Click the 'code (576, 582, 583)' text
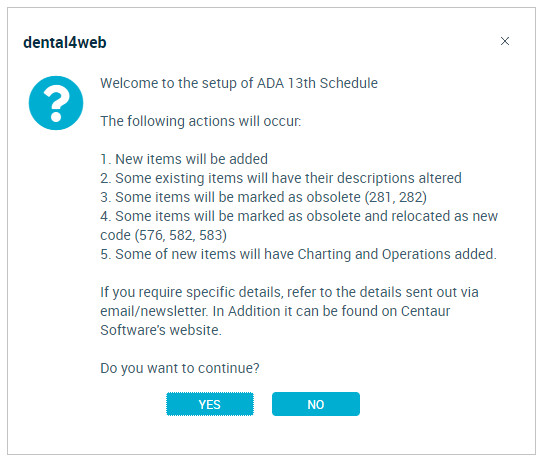Screen dimensions: 541x463 point(164,235)
